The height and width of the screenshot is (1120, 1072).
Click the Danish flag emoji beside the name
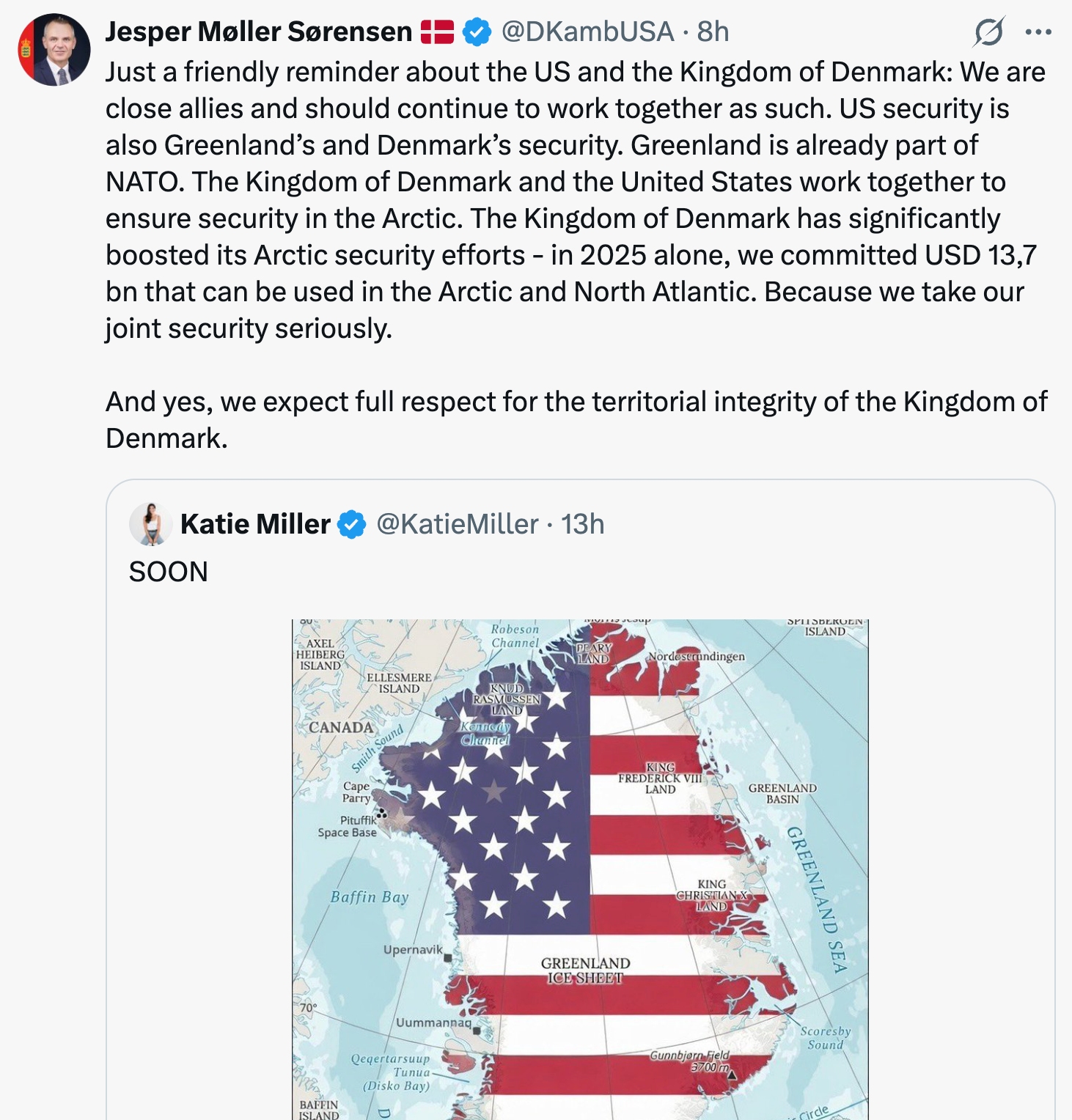pyautogui.click(x=438, y=32)
